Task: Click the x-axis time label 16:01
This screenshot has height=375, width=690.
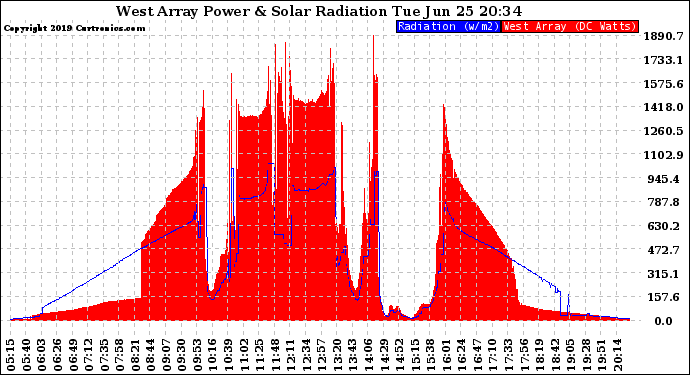Action: pos(445,355)
